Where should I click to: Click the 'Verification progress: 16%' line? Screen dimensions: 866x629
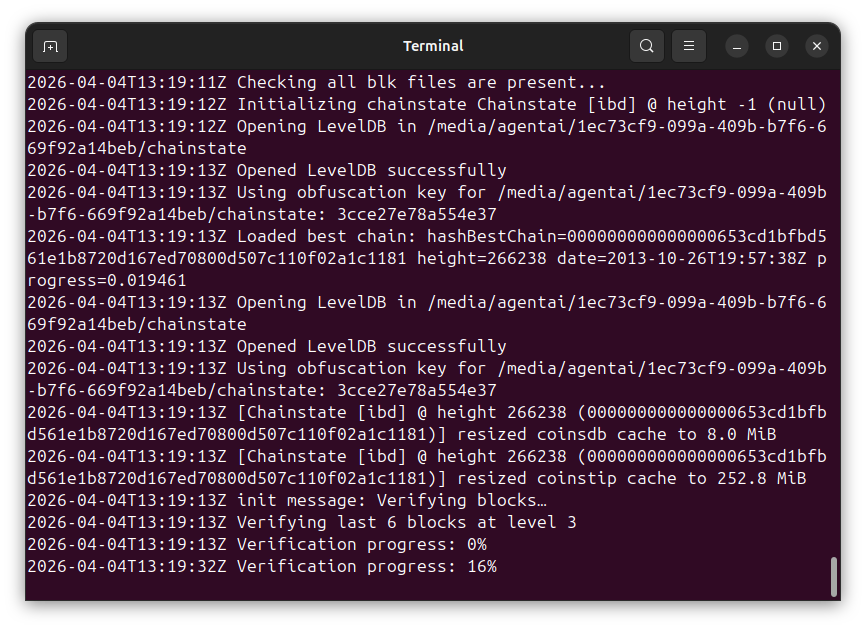pos(366,567)
